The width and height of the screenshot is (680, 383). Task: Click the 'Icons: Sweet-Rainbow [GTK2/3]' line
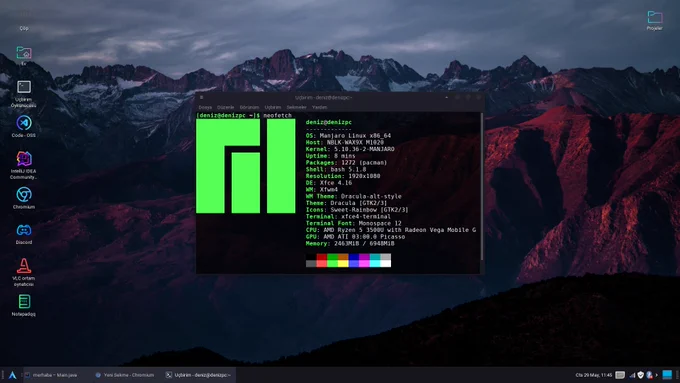click(357, 210)
